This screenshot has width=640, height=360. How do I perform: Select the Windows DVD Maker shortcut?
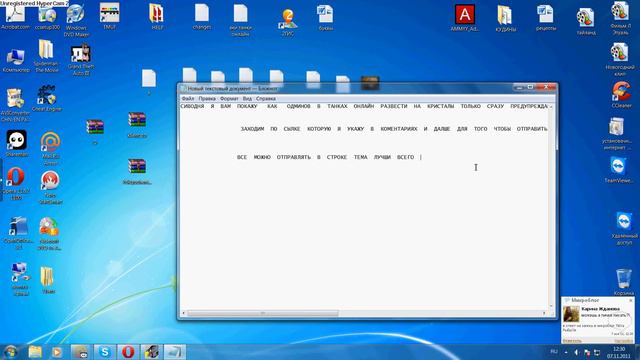coord(76,20)
